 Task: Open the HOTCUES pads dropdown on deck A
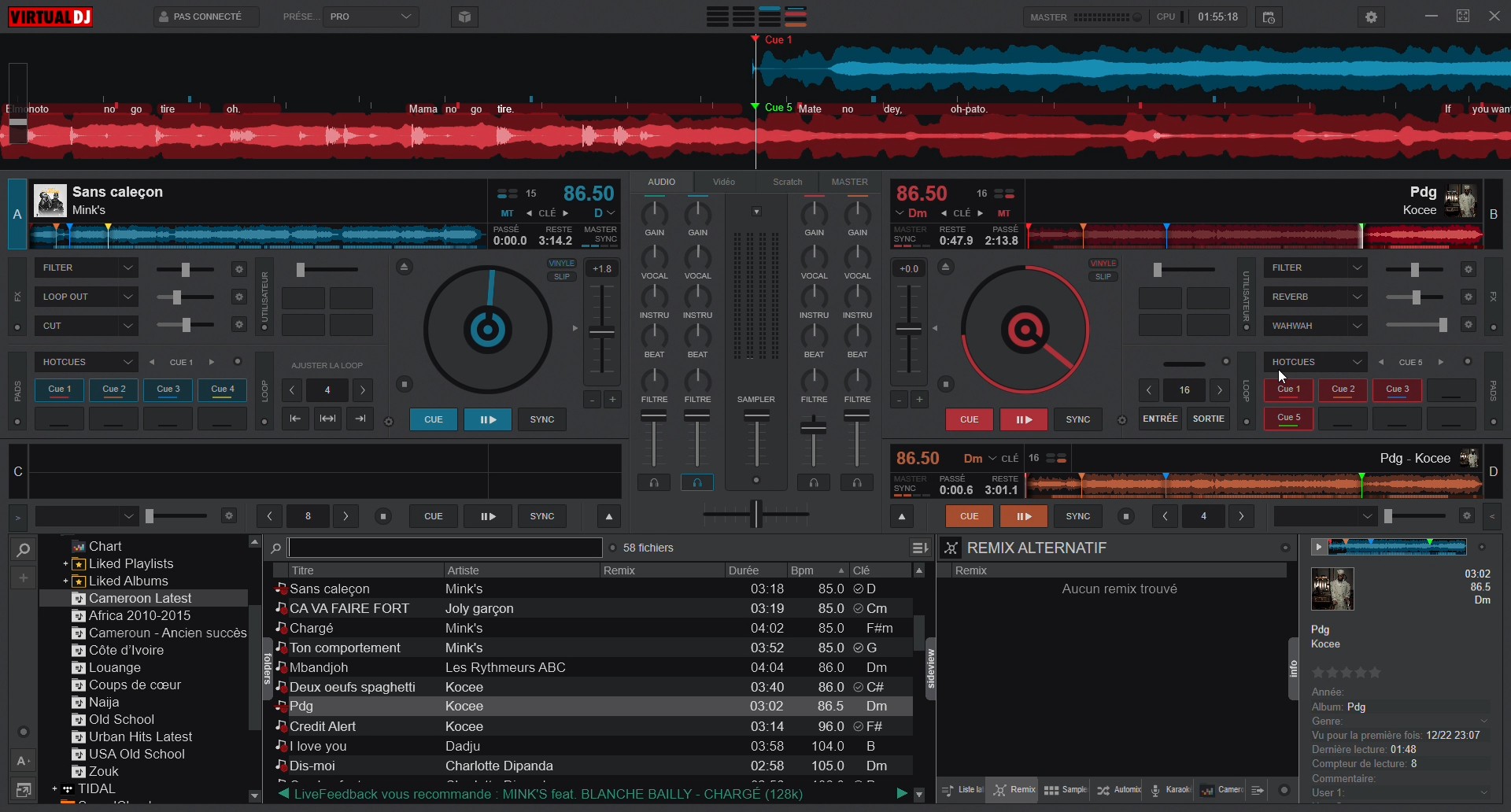(x=87, y=362)
